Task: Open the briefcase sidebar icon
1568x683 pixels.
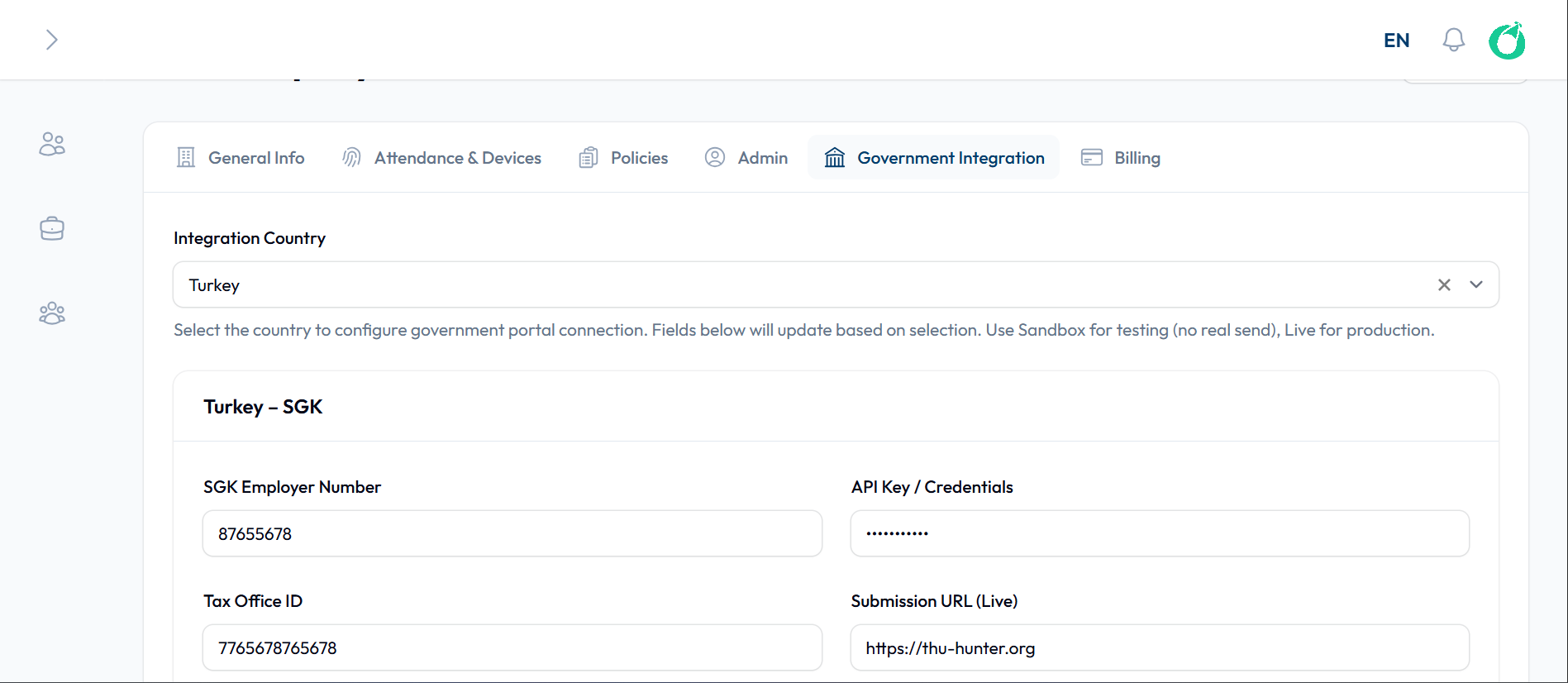Action: click(52, 229)
